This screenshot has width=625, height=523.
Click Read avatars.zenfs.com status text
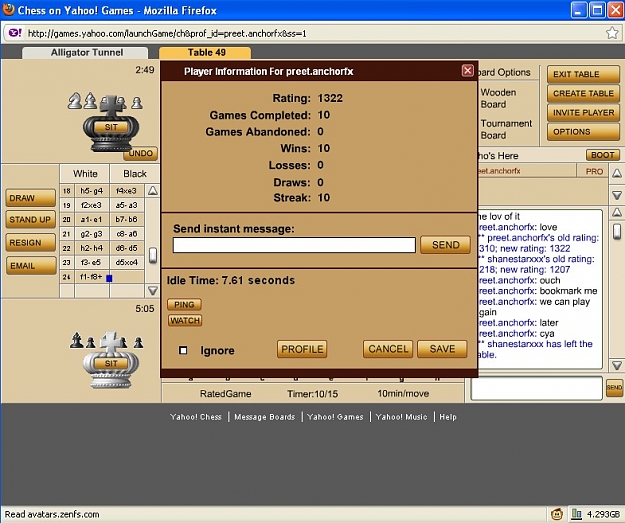52,514
